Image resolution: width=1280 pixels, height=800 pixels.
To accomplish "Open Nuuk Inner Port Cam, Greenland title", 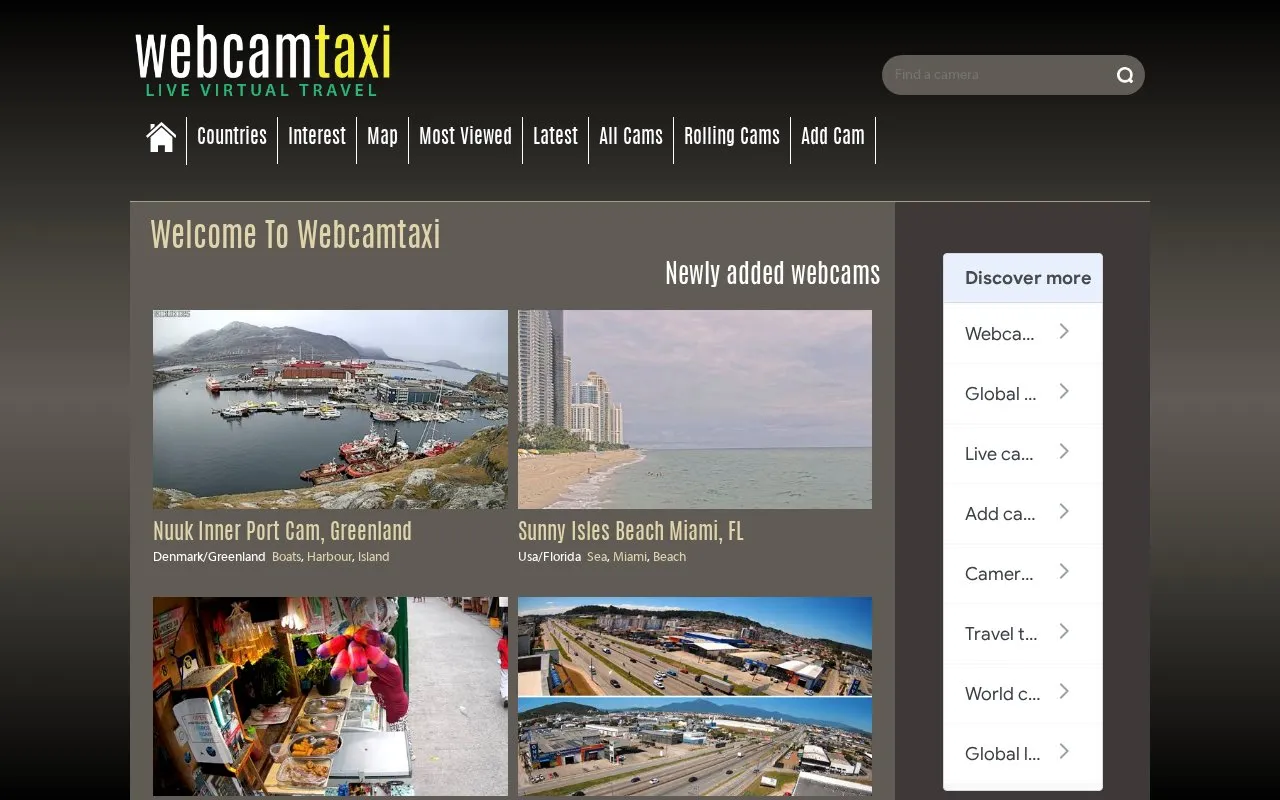I will (x=282, y=531).
